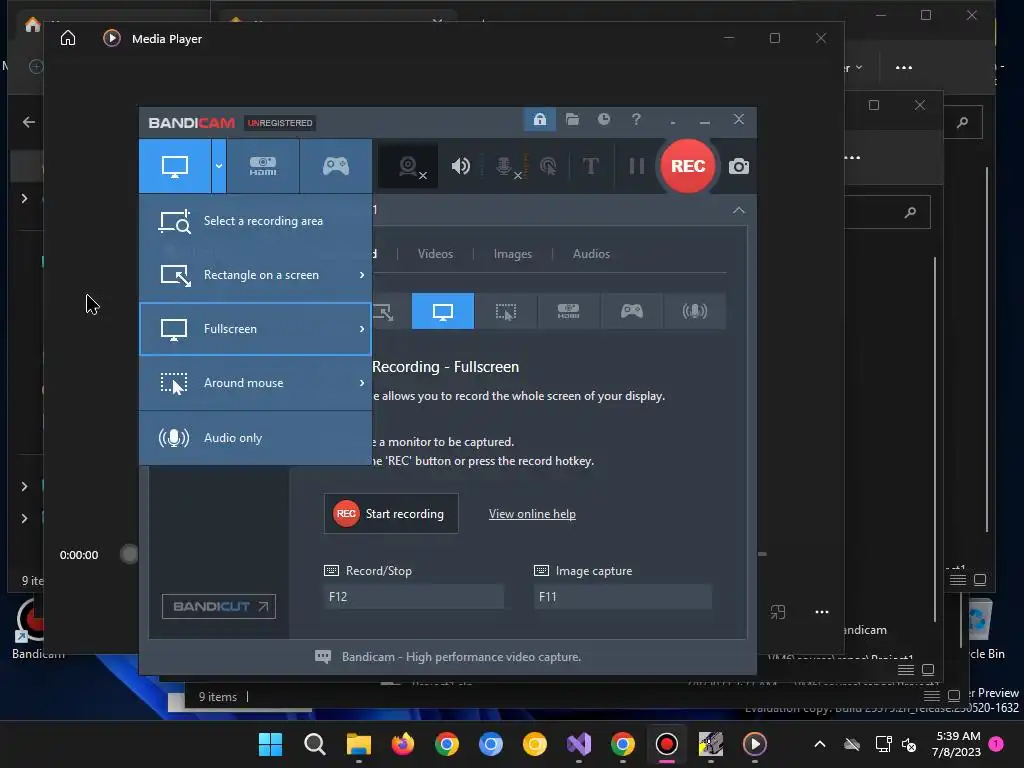Open Media Player more options ellipsis
The image size is (1024, 768).
click(x=822, y=612)
